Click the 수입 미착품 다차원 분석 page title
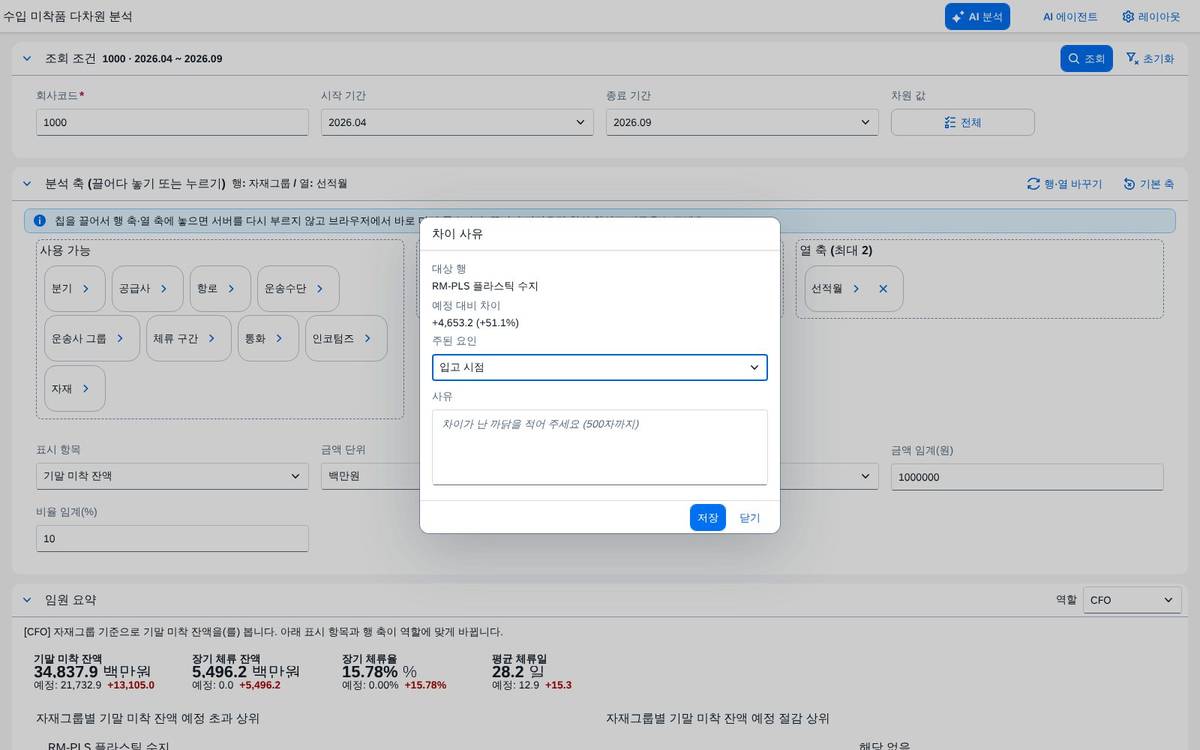The width and height of the screenshot is (1200, 750). coord(68,17)
